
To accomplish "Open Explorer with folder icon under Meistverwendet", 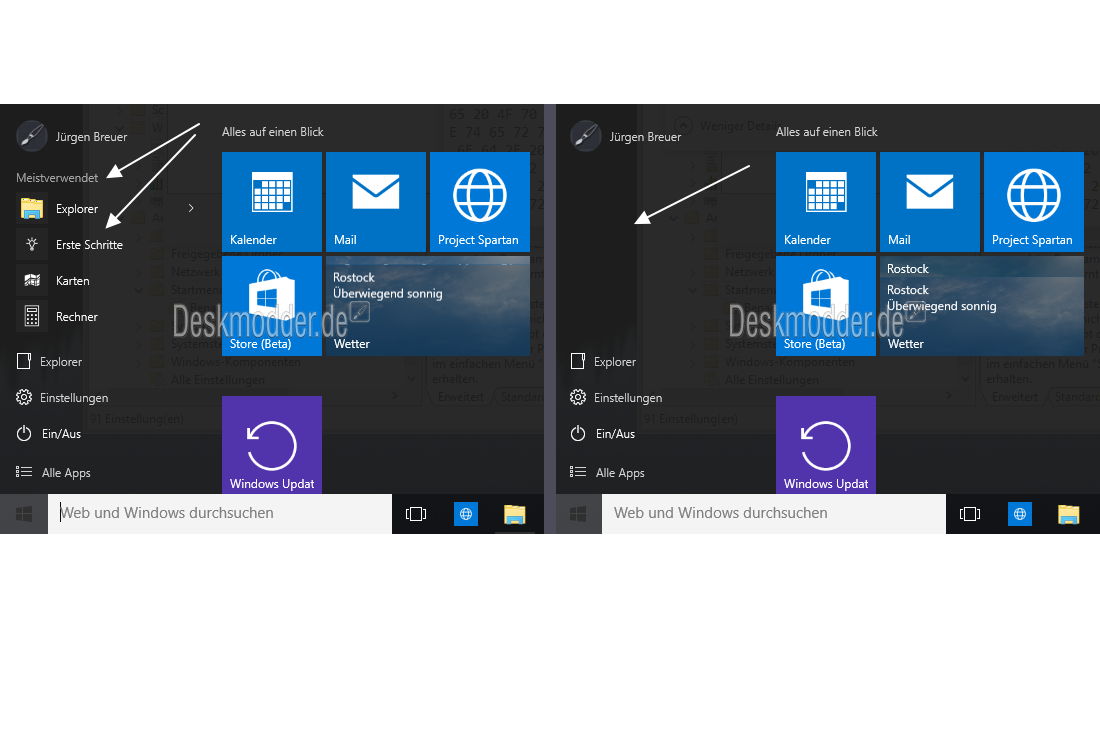I will point(60,208).
